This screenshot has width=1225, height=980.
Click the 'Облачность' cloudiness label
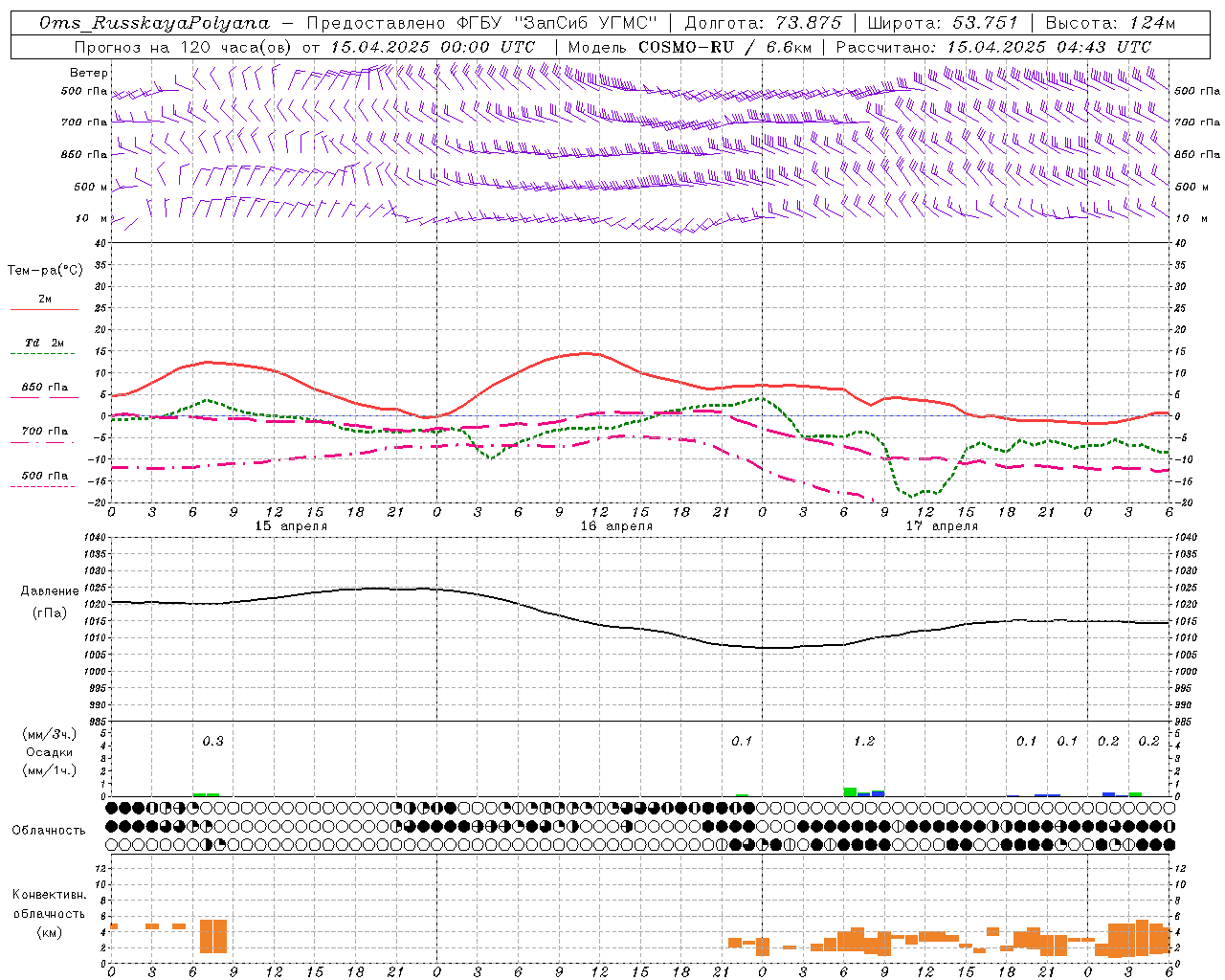[x=49, y=831]
